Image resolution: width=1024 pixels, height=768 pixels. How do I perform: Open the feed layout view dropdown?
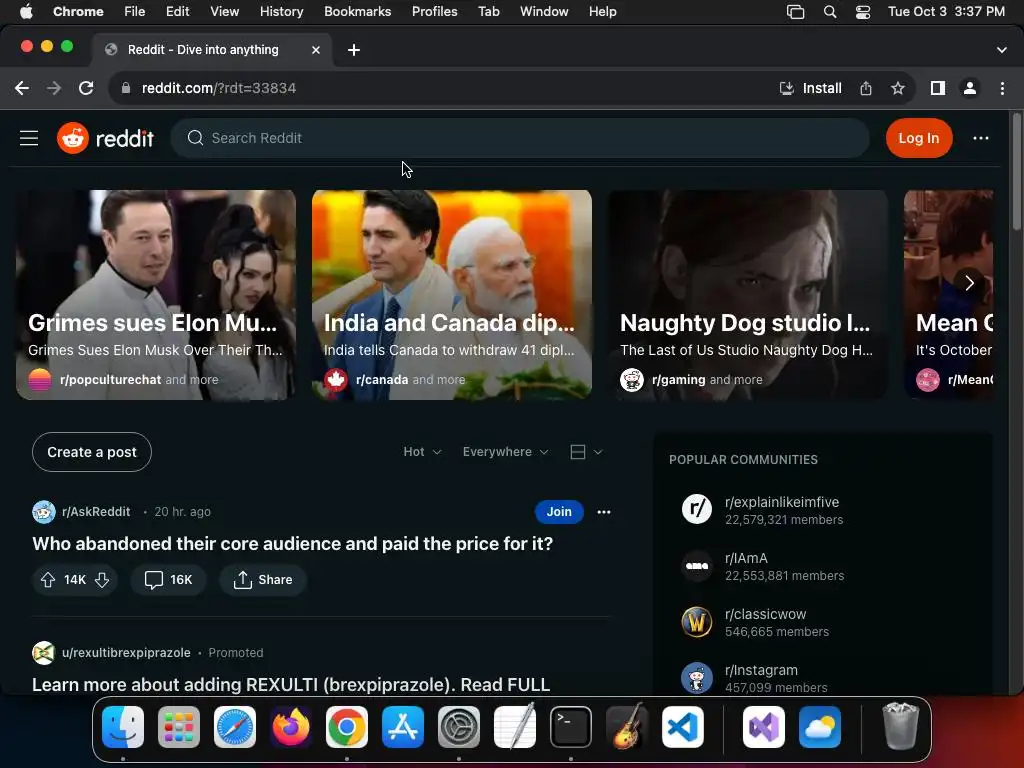point(586,452)
